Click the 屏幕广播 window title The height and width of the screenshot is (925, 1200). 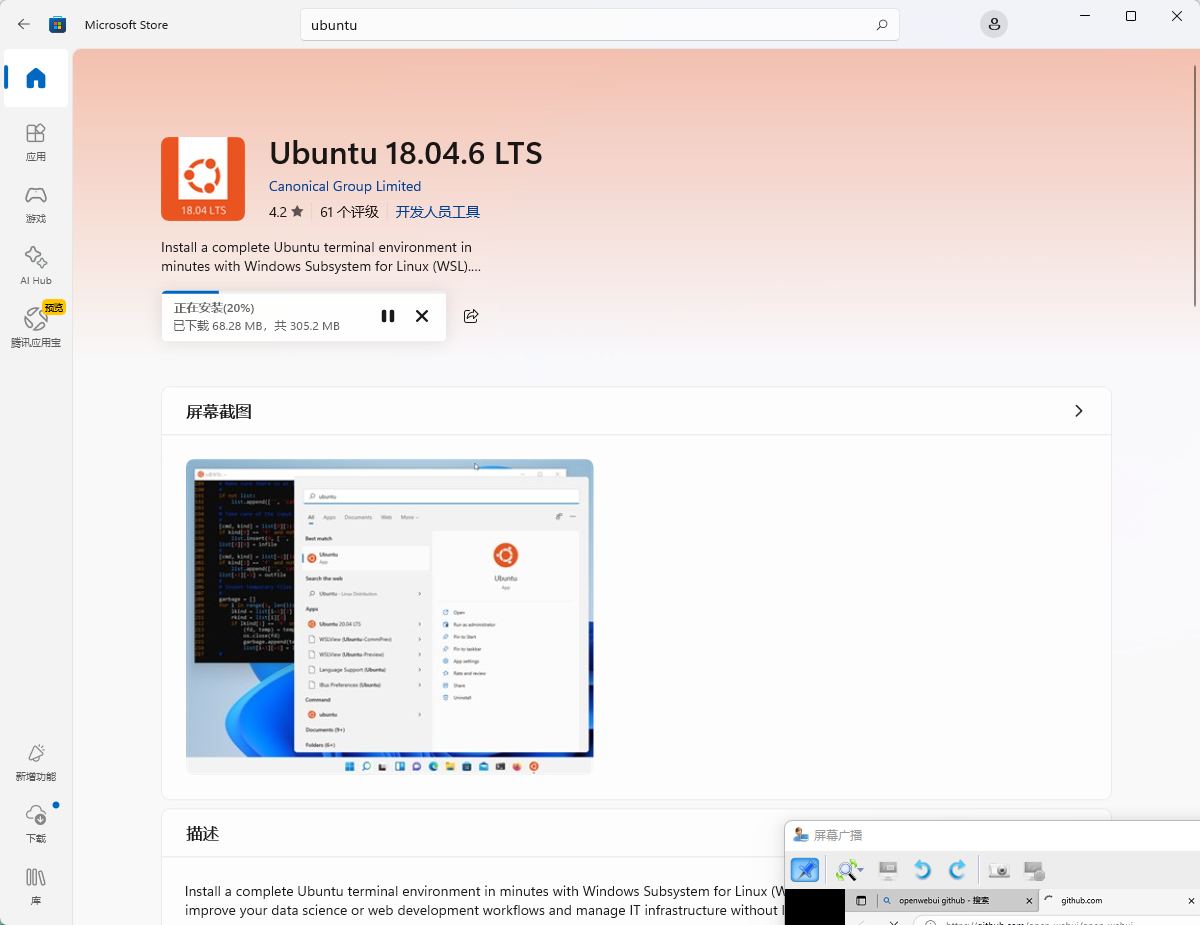(838, 835)
